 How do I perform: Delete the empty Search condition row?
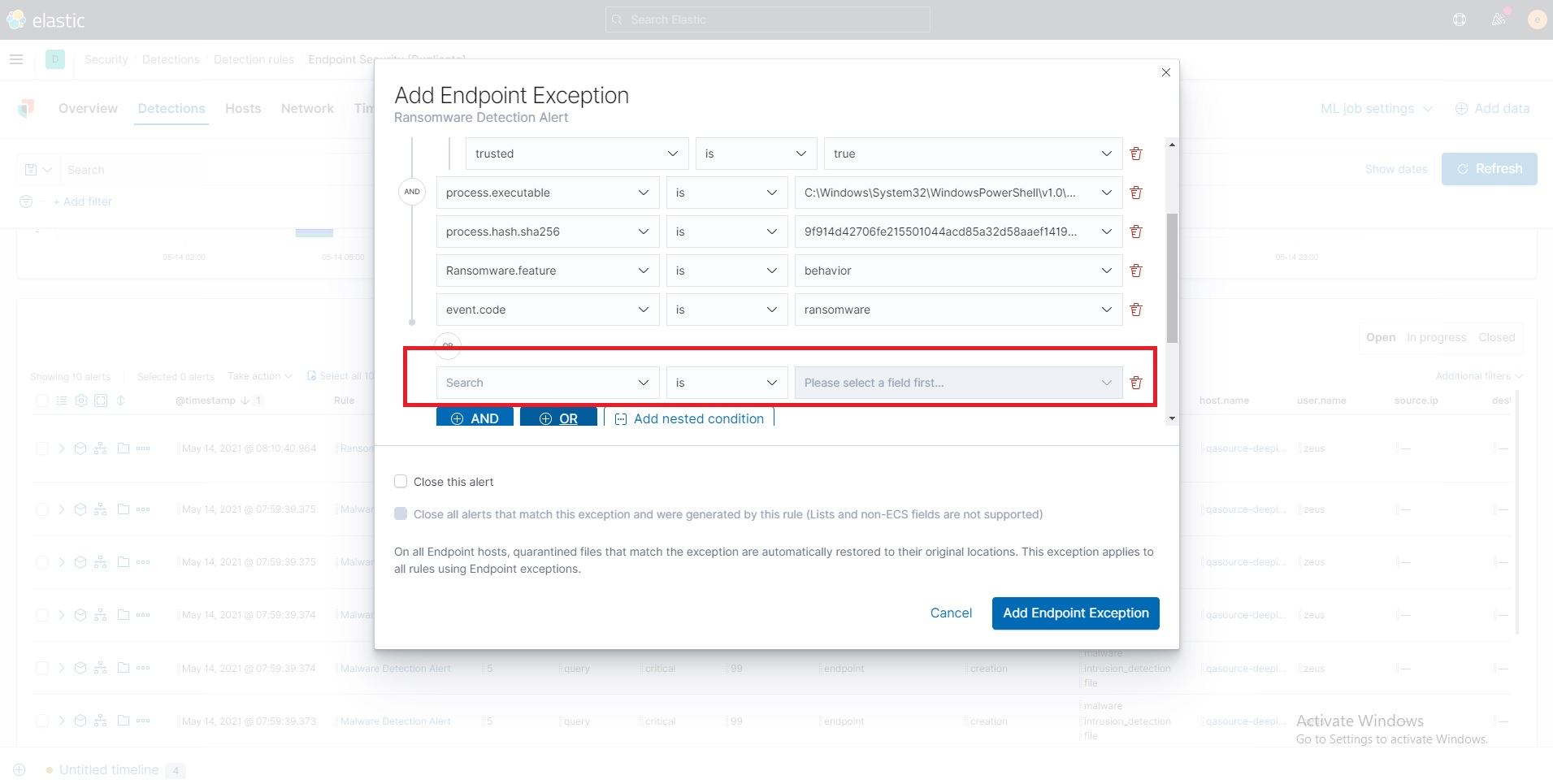(1136, 383)
